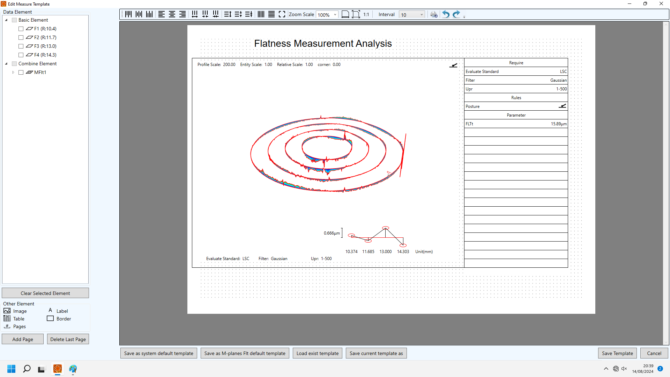
Task: Click the printer icon in the toolbar
Action: (434, 15)
